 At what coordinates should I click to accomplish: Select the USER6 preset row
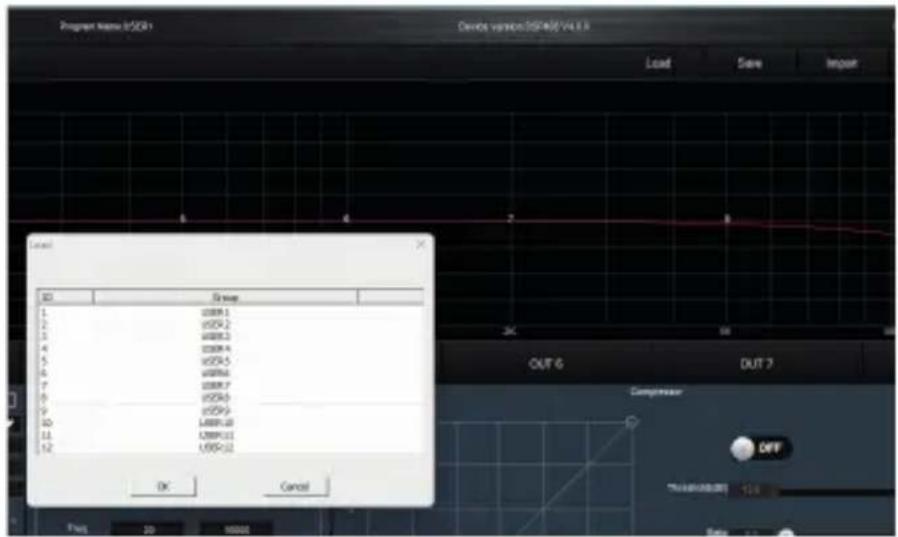[231, 373]
